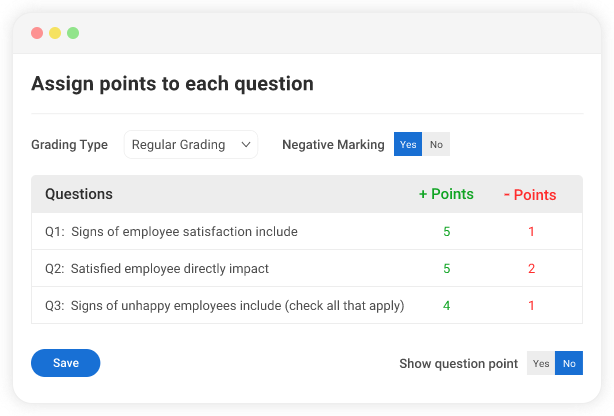Screen dimensions: 614x416
Task: Select the Q1 employee satisfaction question row
Action: click(x=171, y=232)
